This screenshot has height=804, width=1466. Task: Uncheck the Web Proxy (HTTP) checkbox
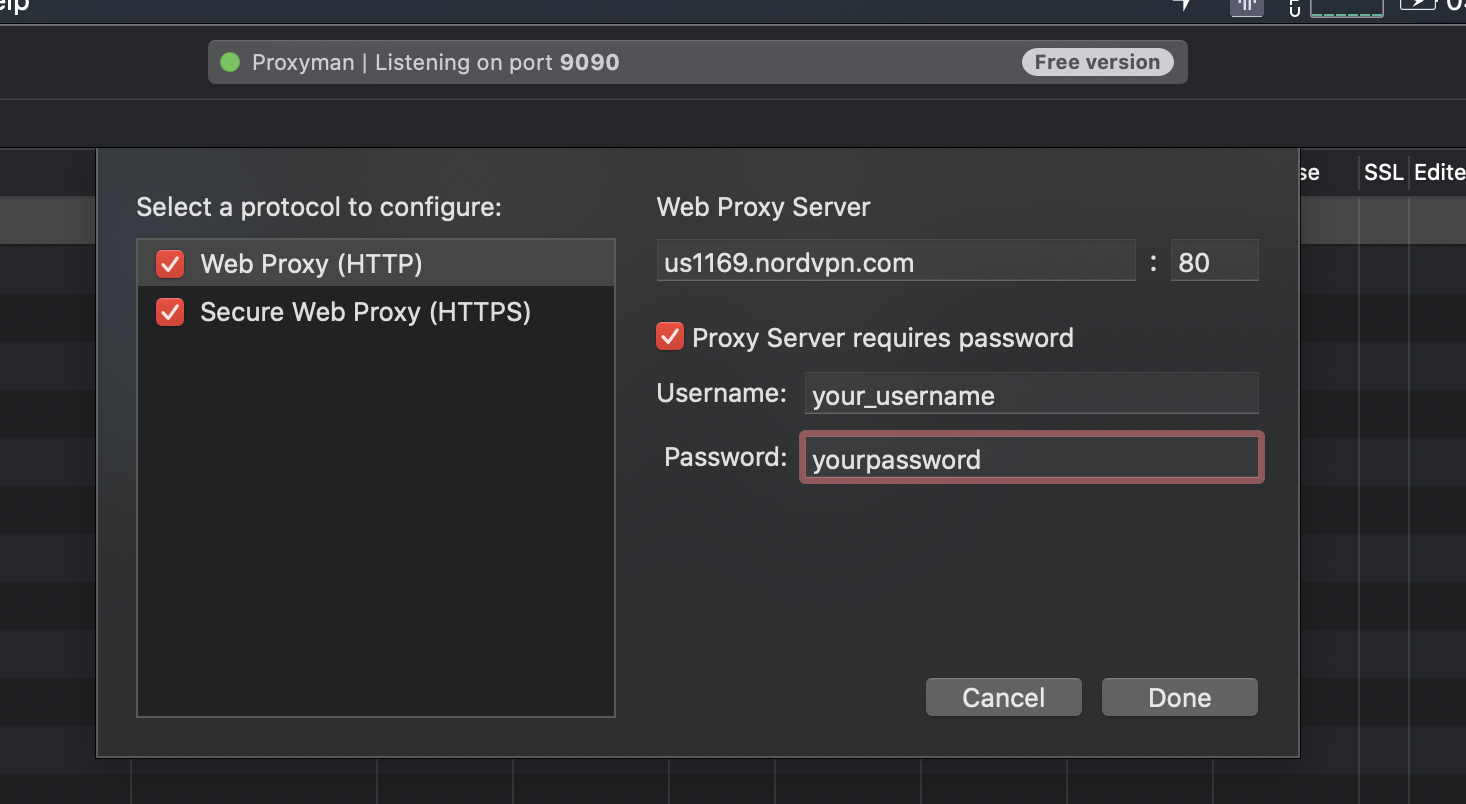[170, 264]
